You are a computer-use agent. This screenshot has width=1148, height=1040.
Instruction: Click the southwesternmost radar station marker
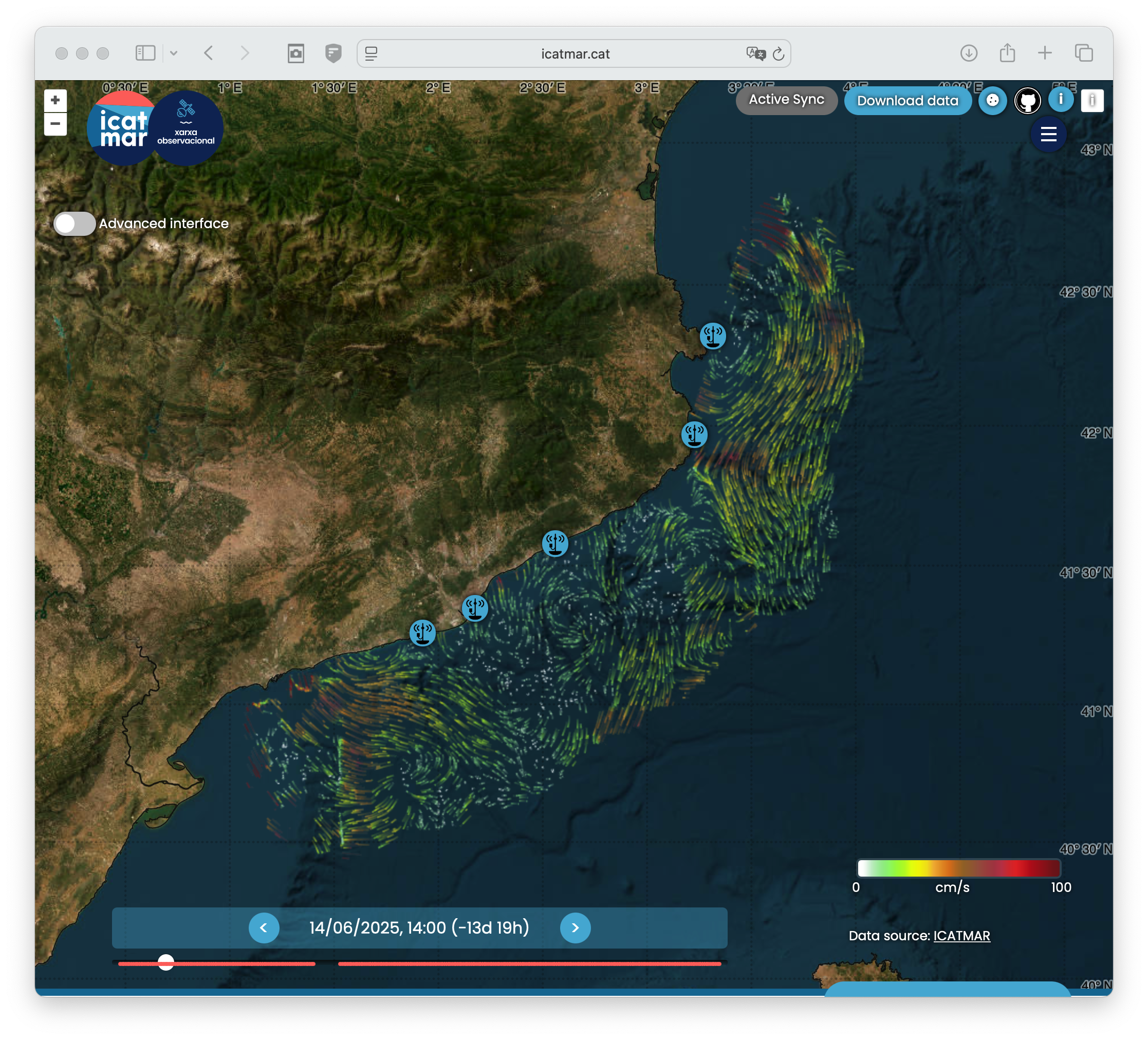[422, 633]
